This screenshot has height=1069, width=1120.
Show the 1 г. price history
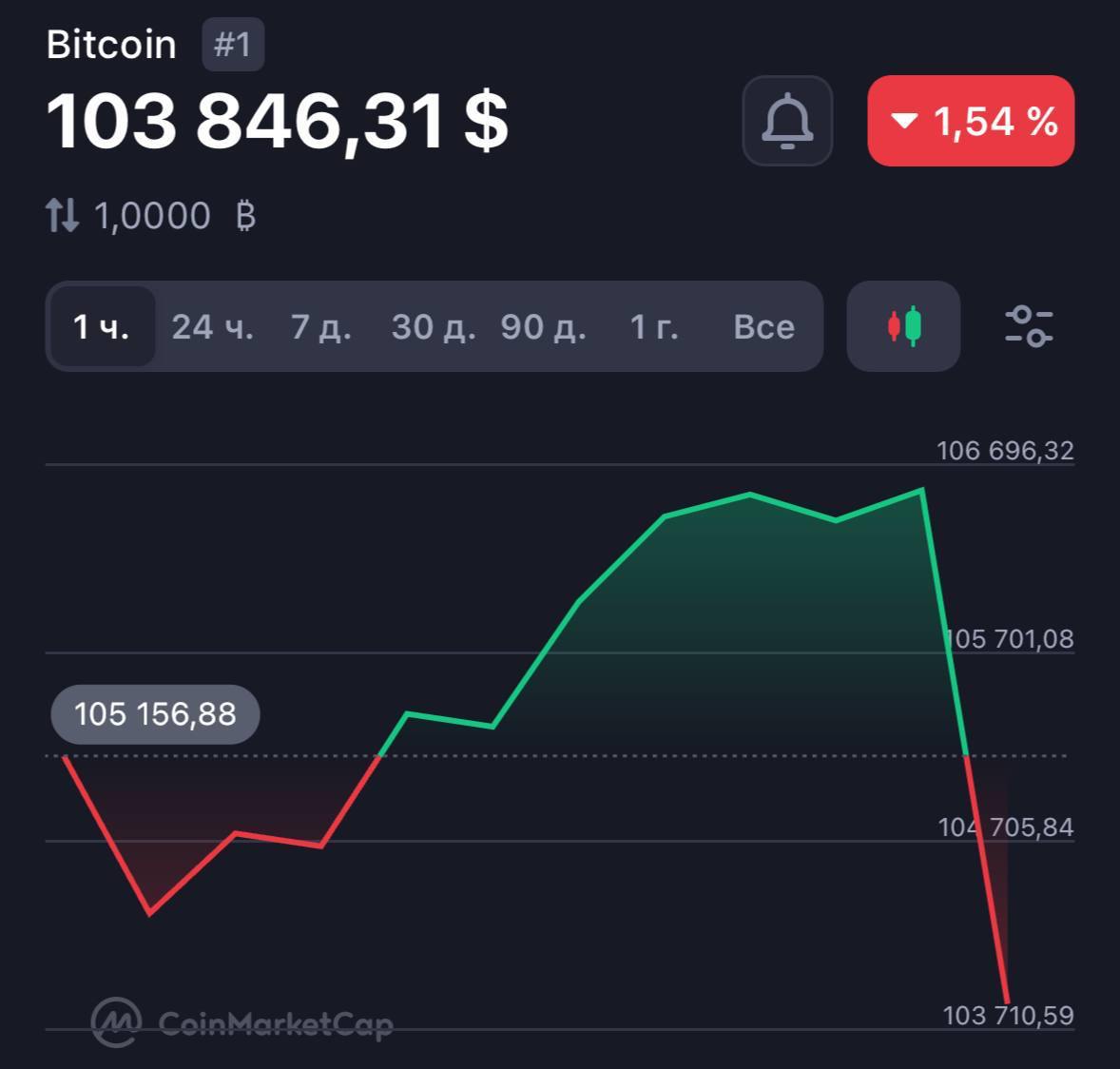pos(654,326)
